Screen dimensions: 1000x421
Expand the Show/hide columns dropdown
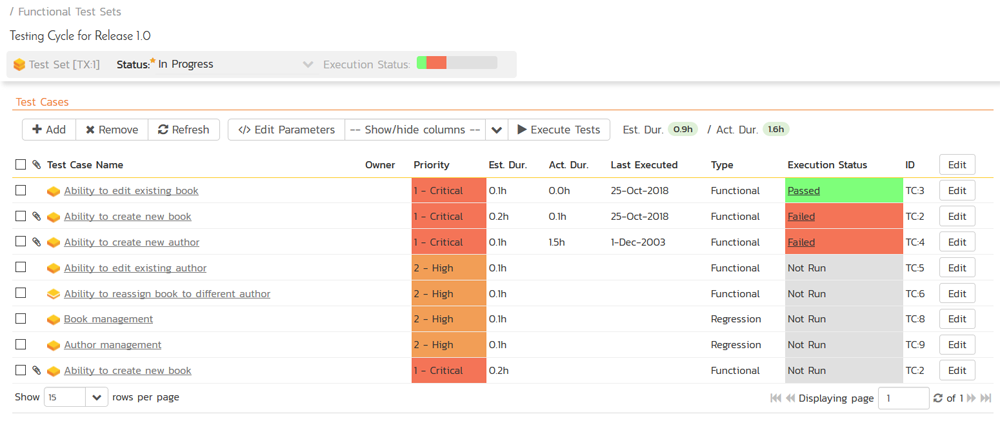[x=496, y=130]
